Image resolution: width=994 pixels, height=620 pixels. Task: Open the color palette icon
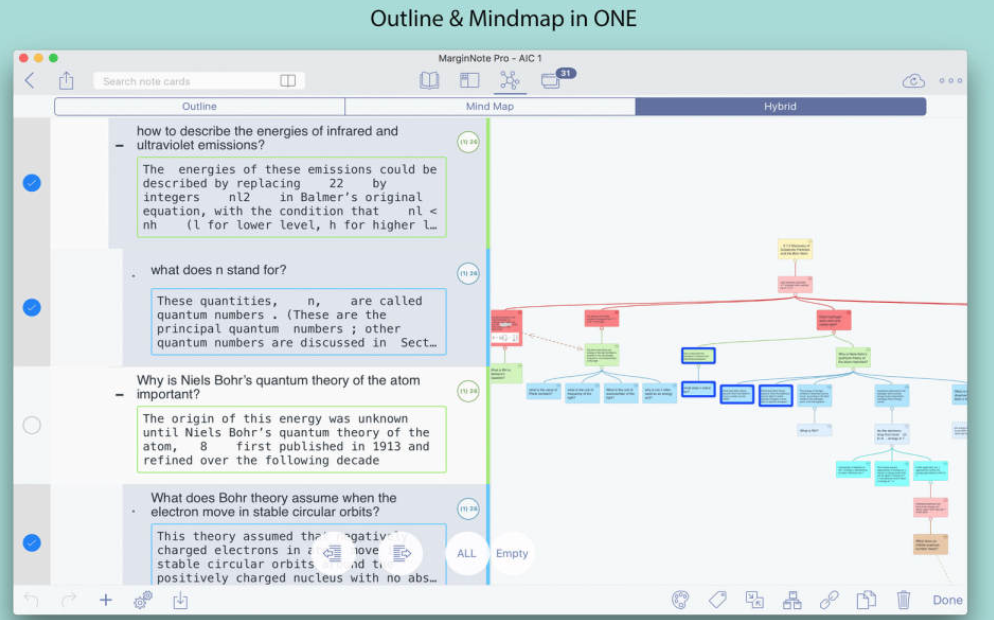(x=680, y=600)
